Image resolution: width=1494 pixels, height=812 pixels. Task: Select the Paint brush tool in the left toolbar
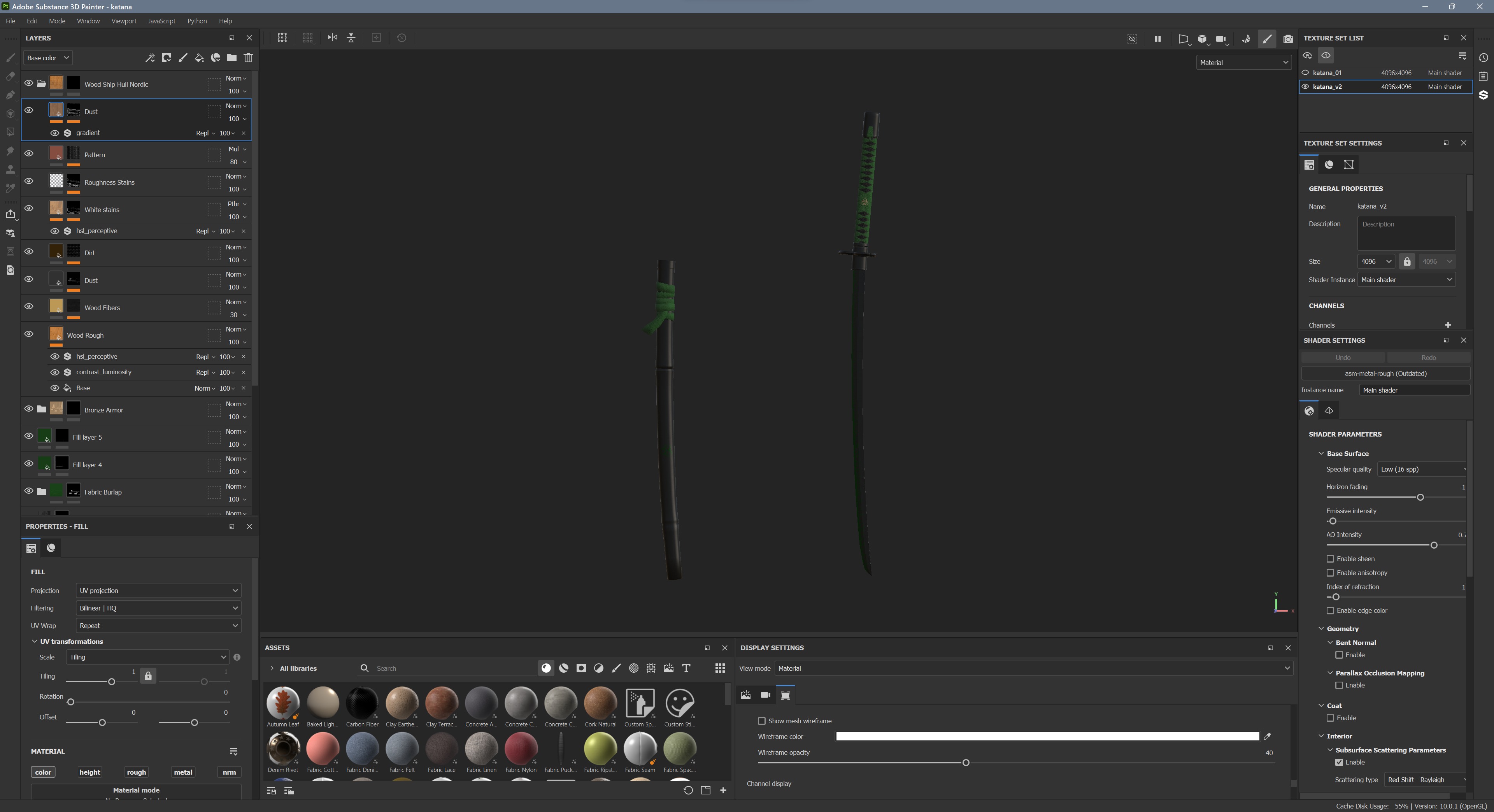click(11, 58)
